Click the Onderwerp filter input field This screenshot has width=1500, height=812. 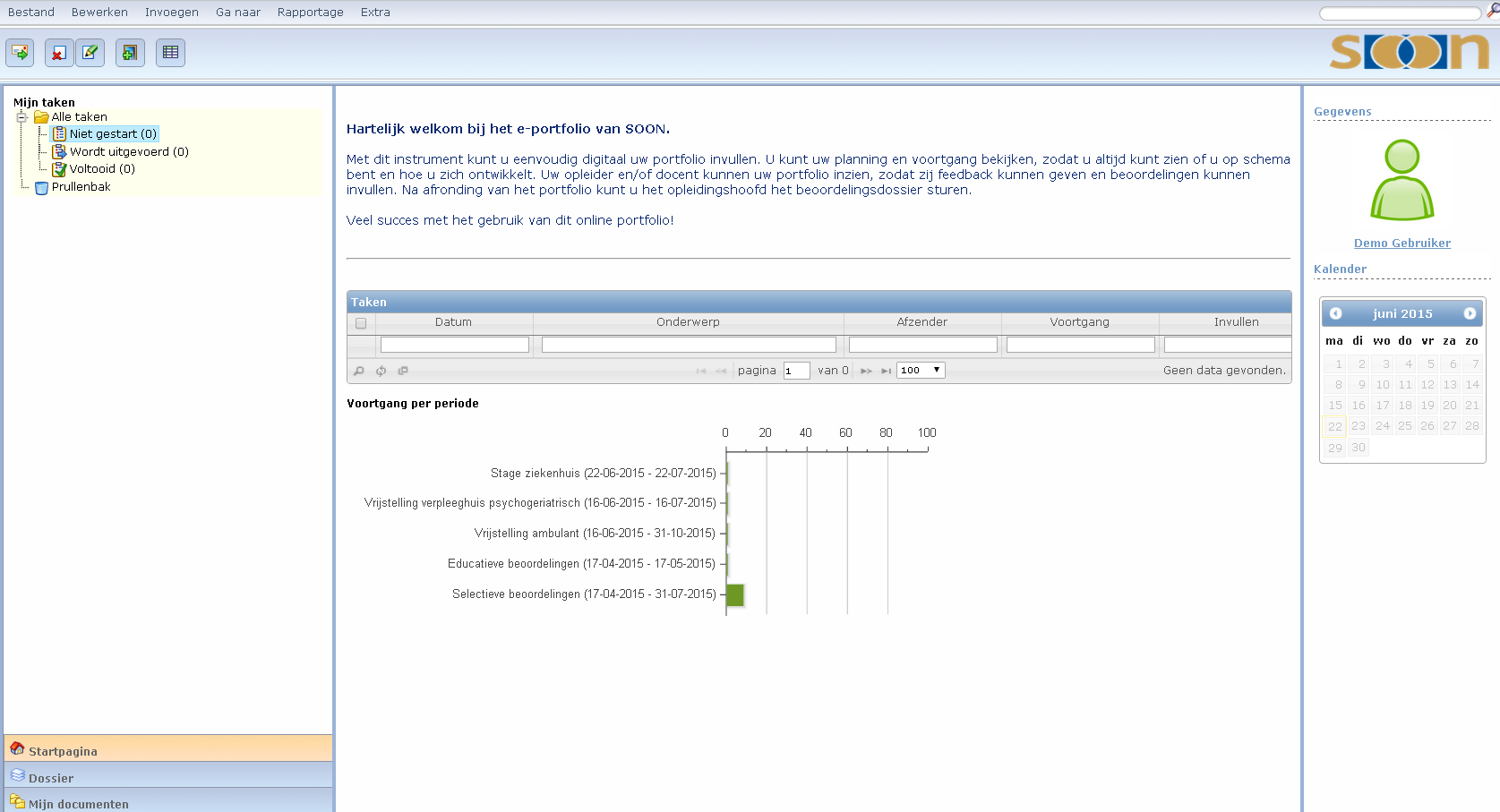pos(689,345)
